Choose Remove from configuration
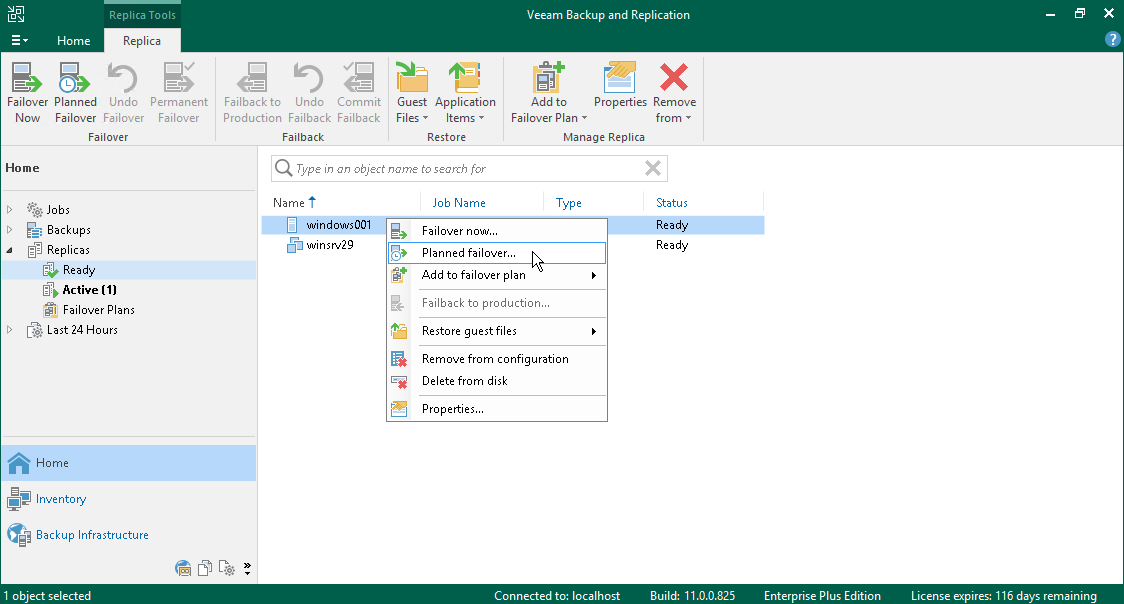This screenshot has height=604, width=1124. tap(497, 359)
